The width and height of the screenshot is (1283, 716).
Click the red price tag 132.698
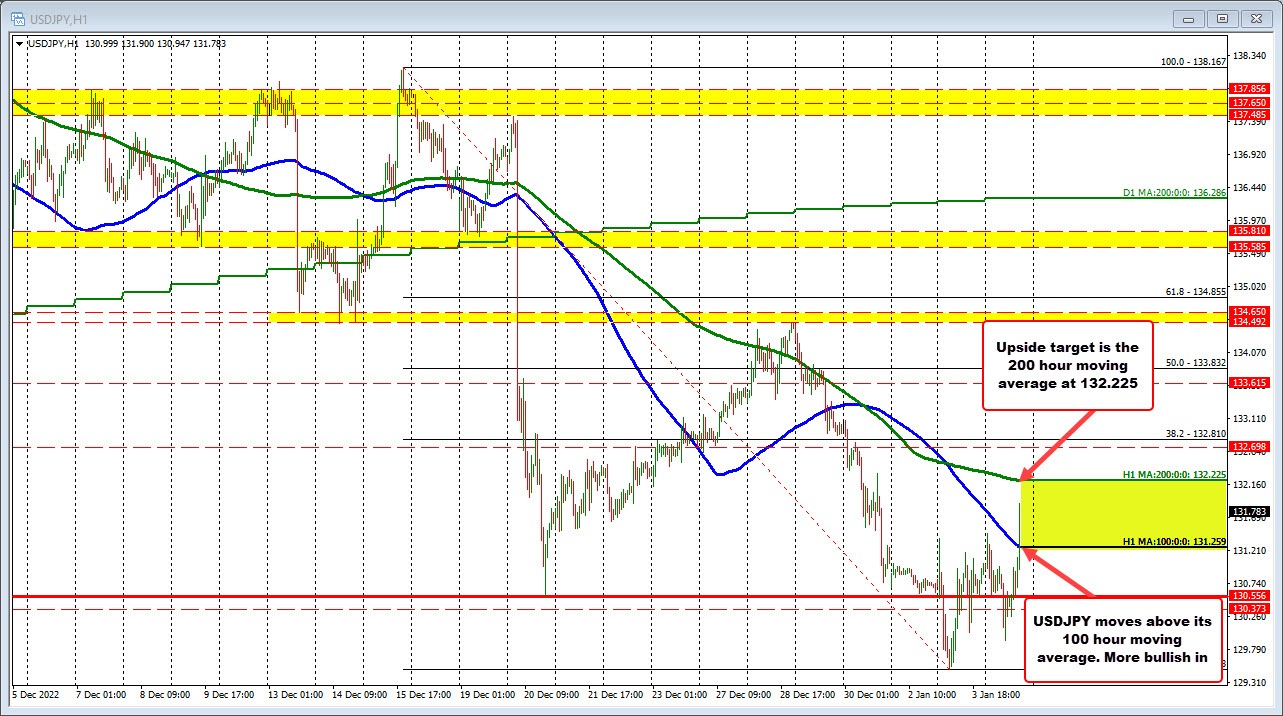pyautogui.click(x=1251, y=446)
